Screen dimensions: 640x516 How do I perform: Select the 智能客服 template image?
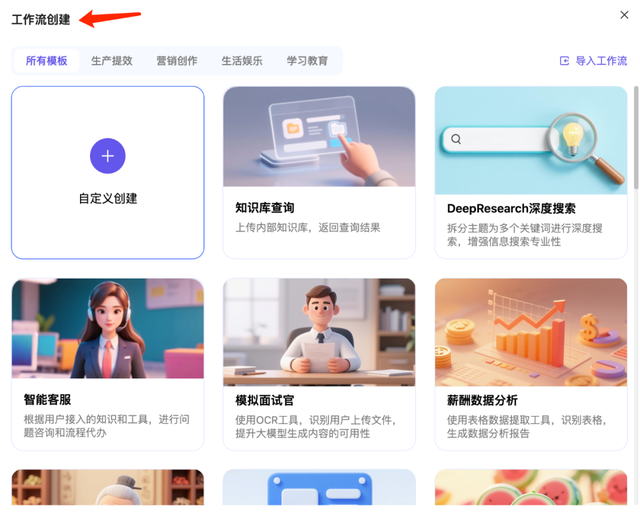(108, 328)
